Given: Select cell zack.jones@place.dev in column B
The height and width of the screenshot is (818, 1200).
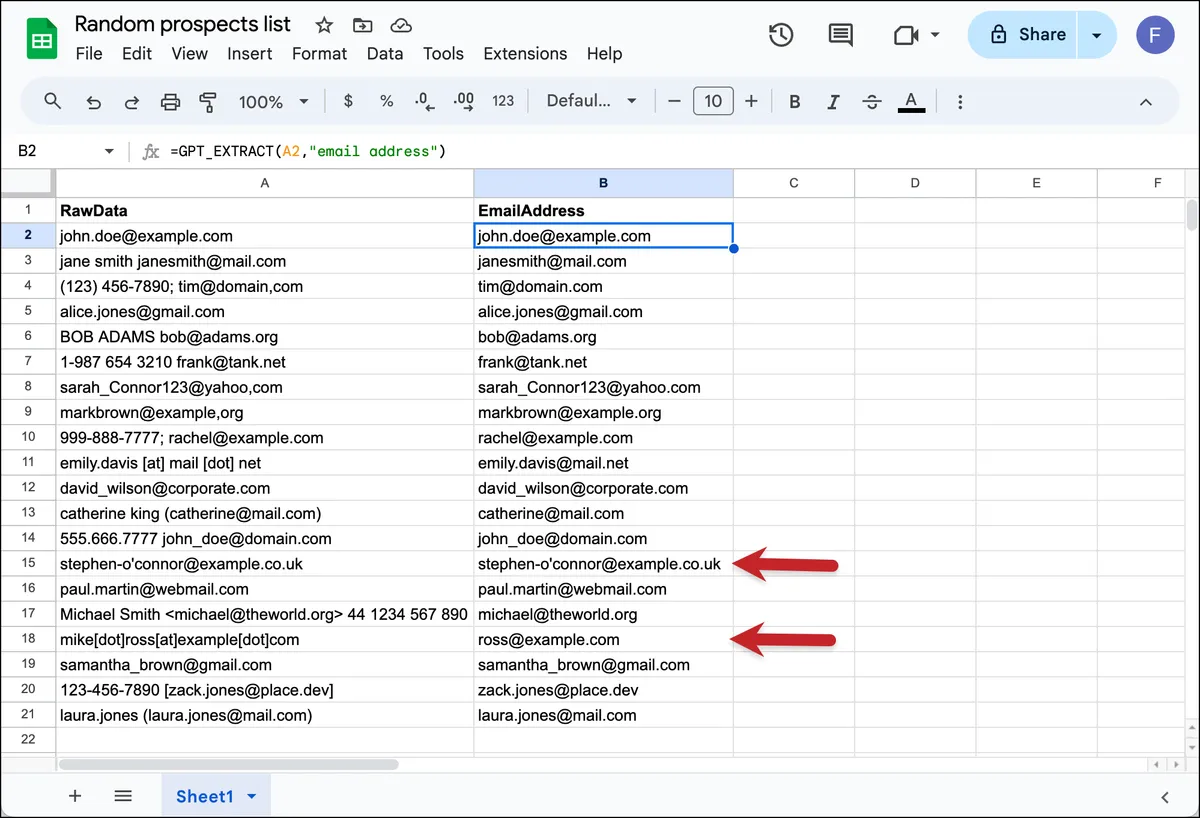Looking at the screenshot, I should [x=604, y=690].
